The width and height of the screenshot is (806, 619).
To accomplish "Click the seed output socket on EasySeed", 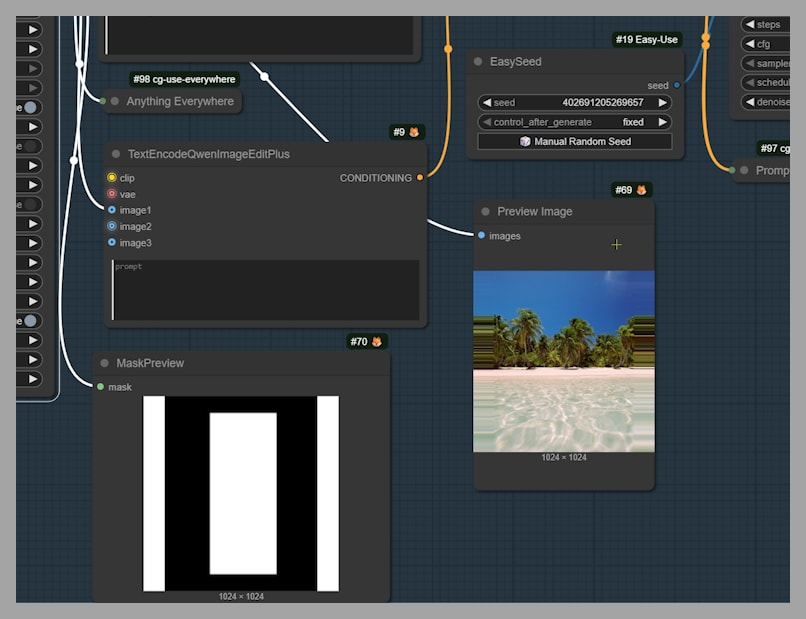I will 677,86.
